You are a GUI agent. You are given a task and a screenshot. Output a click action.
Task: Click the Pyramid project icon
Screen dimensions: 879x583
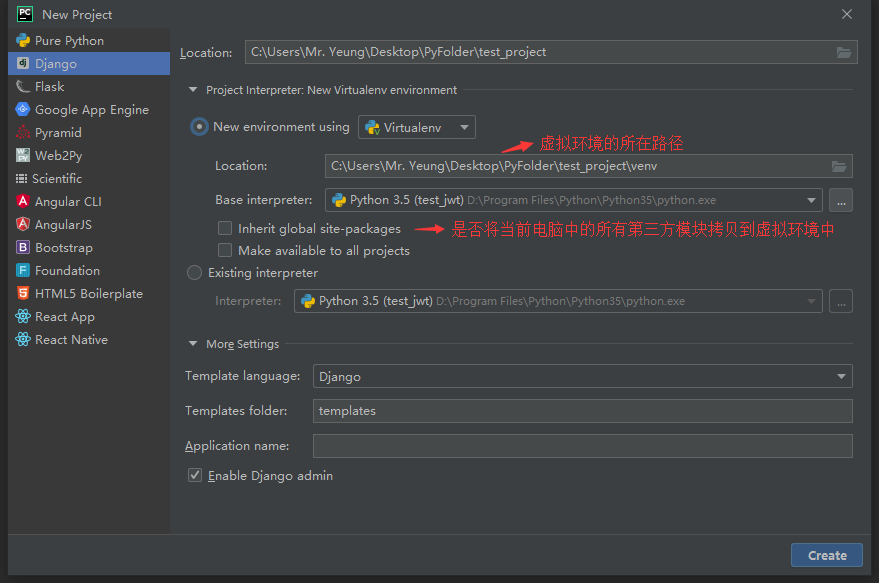(x=23, y=132)
